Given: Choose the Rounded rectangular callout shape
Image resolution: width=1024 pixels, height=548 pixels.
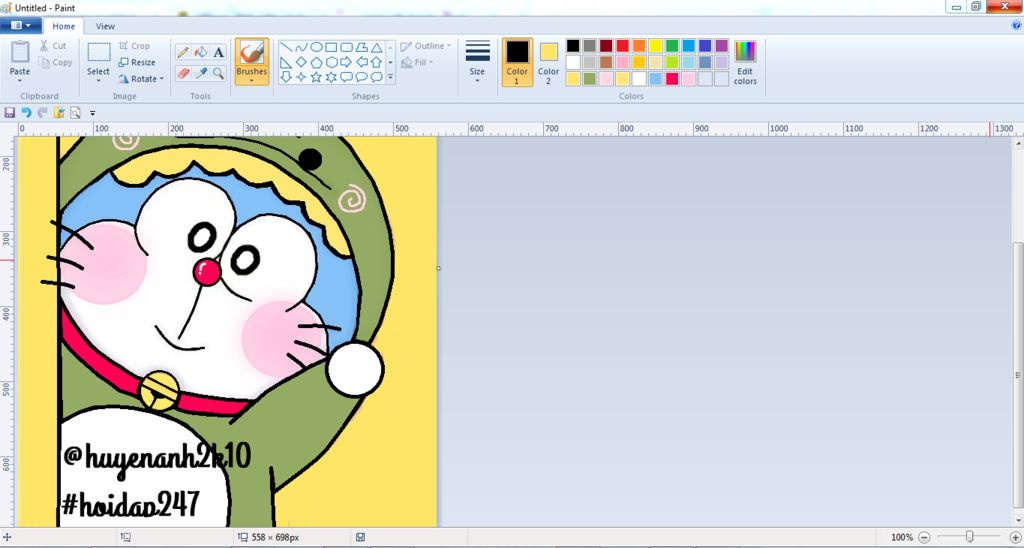Looking at the screenshot, I should (x=346, y=77).
